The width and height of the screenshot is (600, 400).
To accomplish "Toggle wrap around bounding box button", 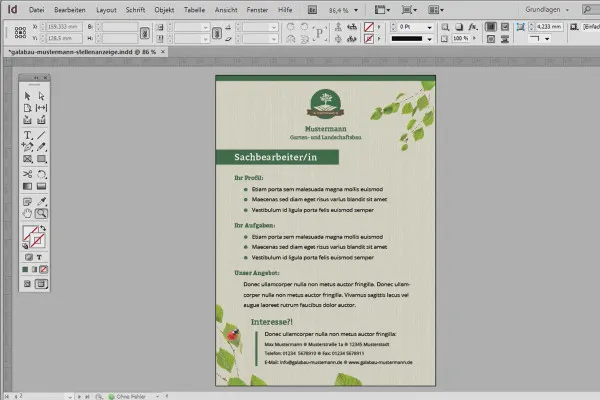I will pos(505,26).
